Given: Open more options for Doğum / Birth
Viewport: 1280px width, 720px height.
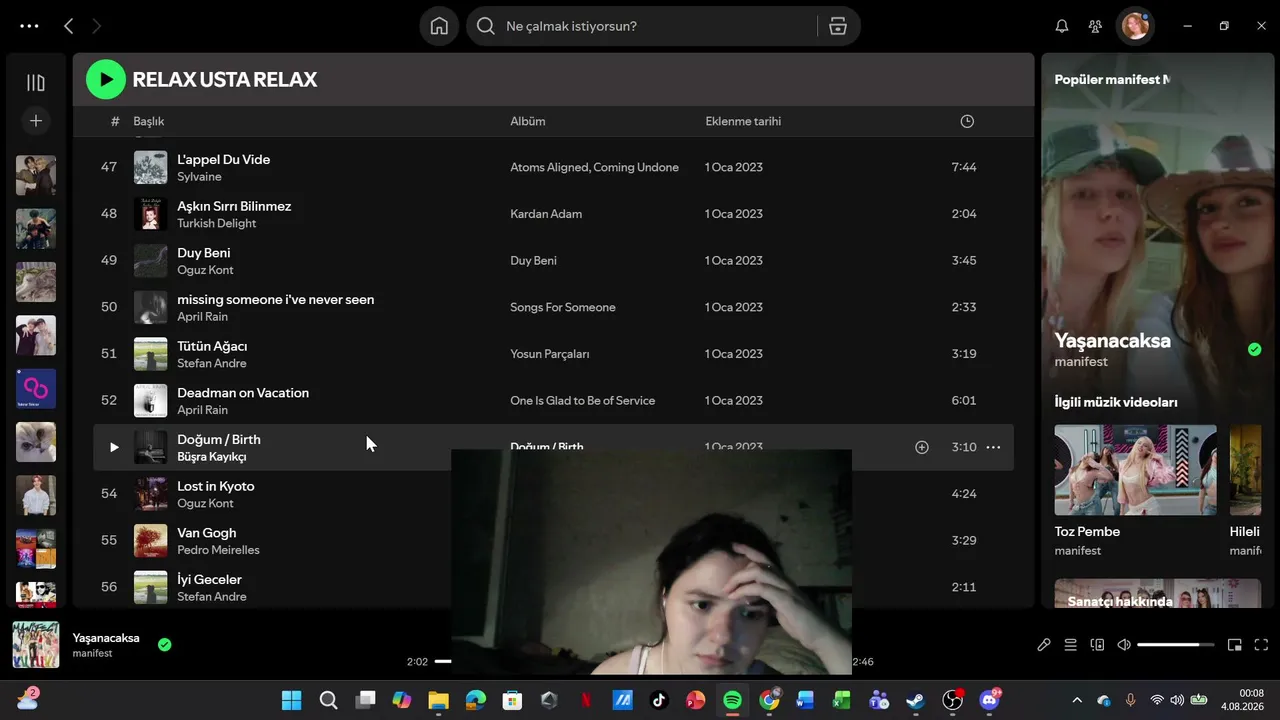Looking at the screenshot, I should [993, 447].
